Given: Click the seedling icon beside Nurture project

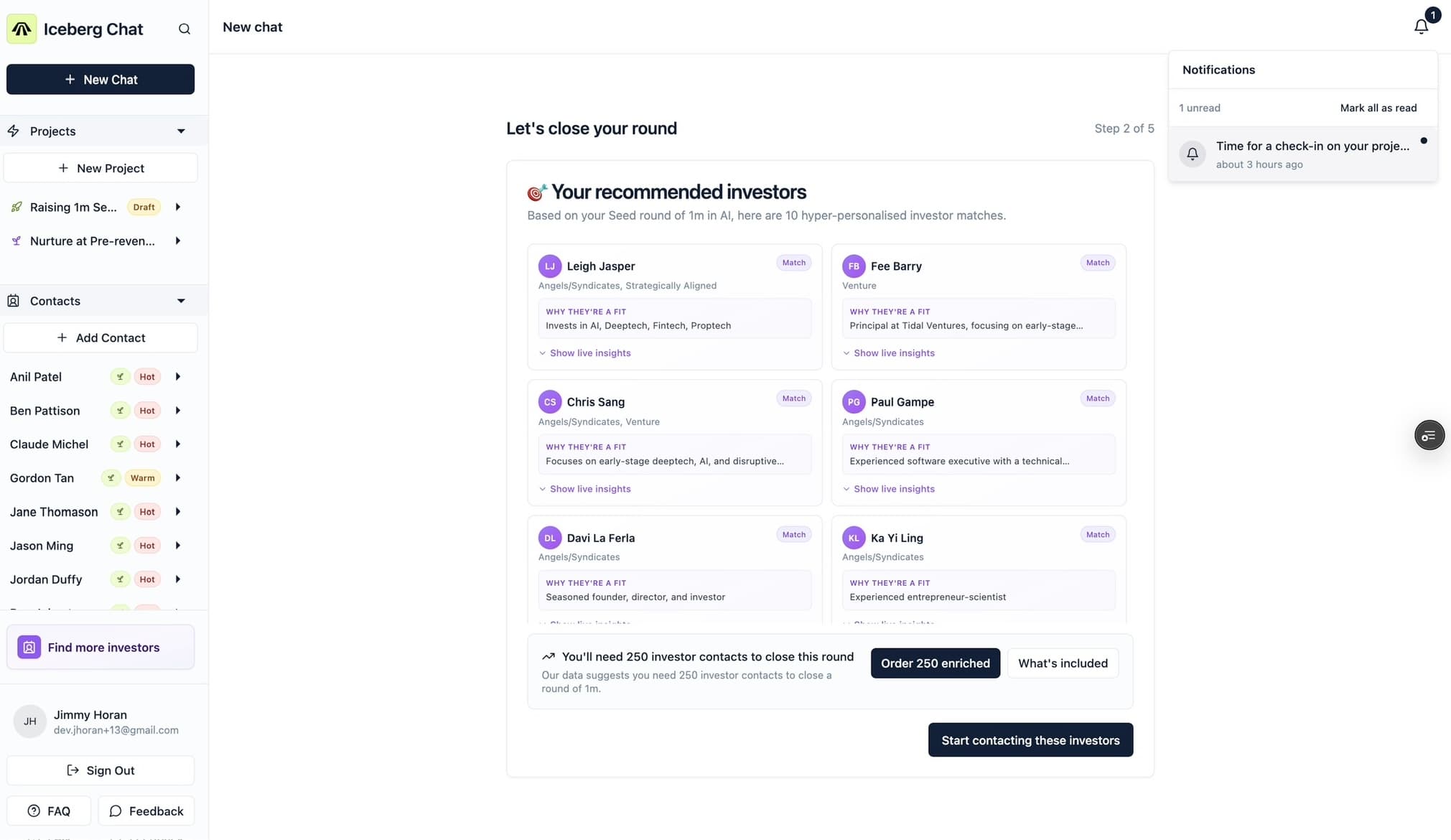Looking at the screenshot, I should pyautogui.click(x=17, y=241).
